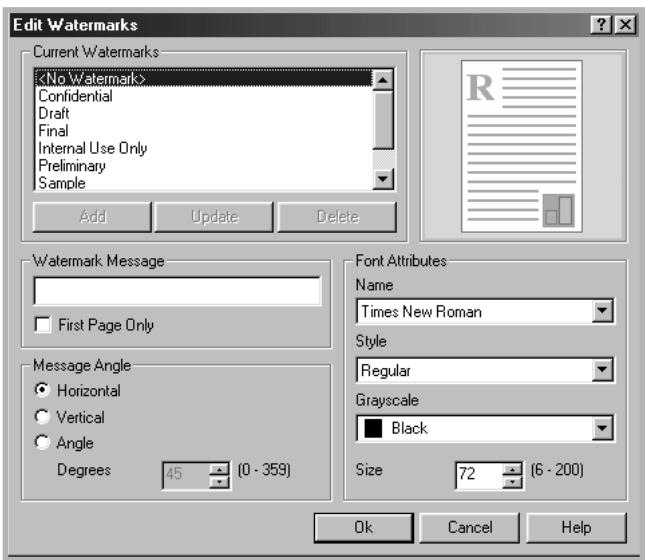
Task: Confirm with the Ok button
Action: 364,527
